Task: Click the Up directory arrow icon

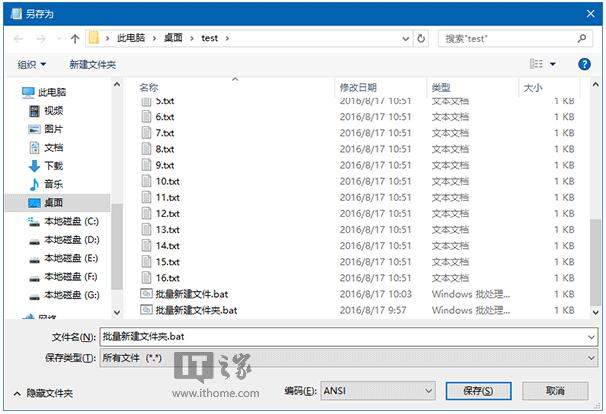Action: pyautogui.click(x=75, y=38)
